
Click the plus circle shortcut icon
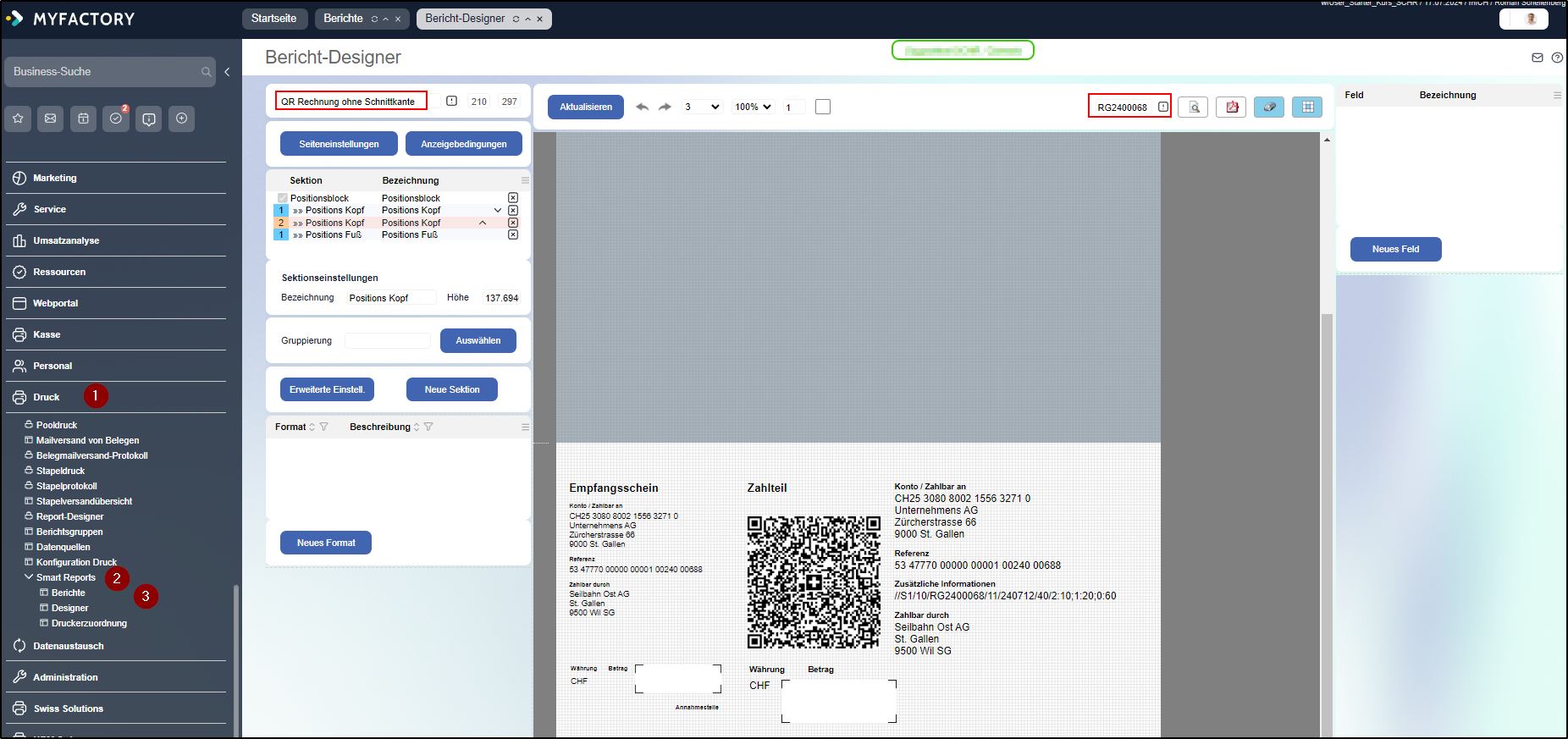pos(181,119)
